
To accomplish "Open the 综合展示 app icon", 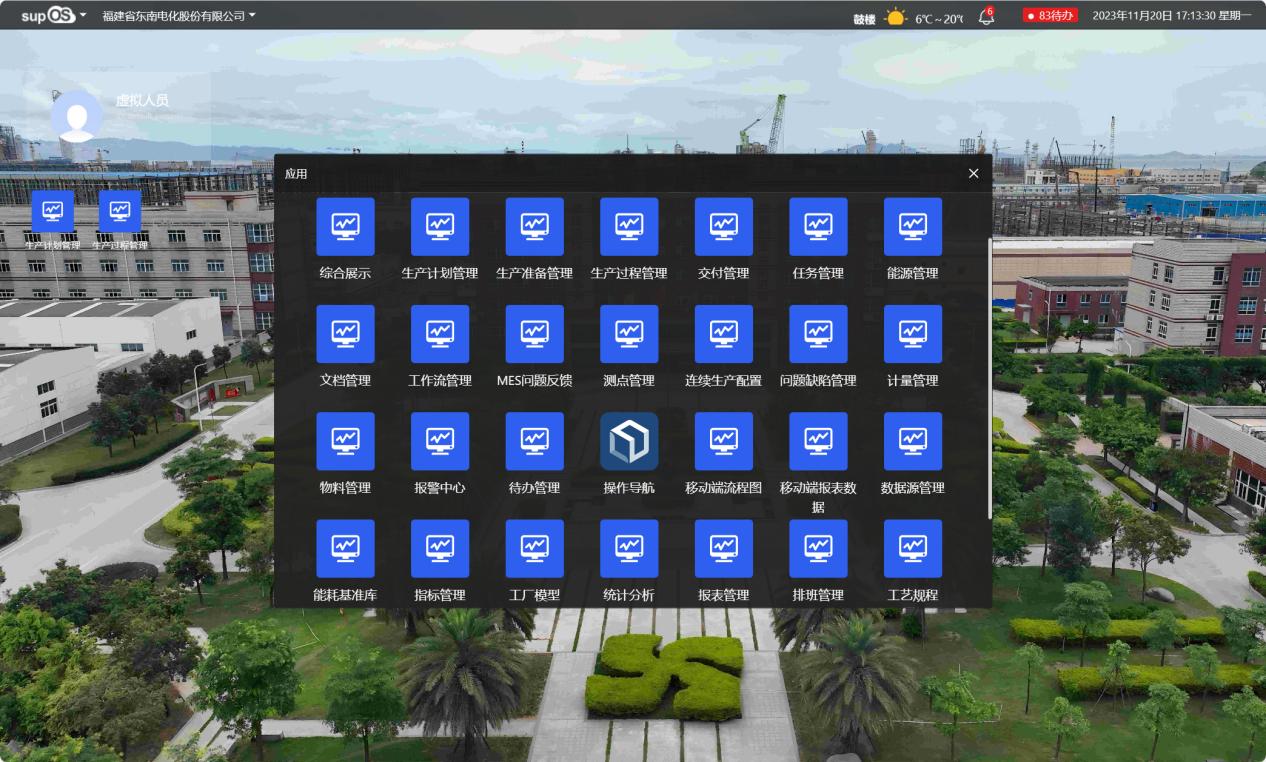I will (345, 227).
